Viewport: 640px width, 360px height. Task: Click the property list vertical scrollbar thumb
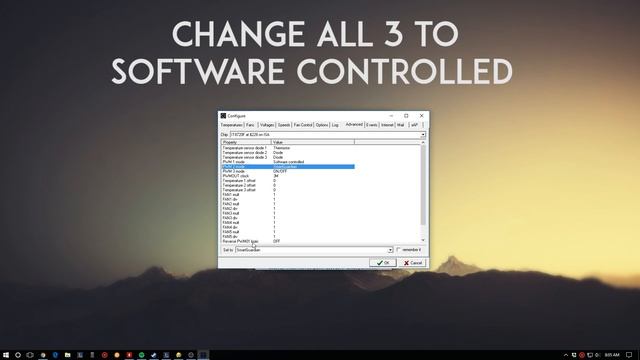[x=423, y=185]
